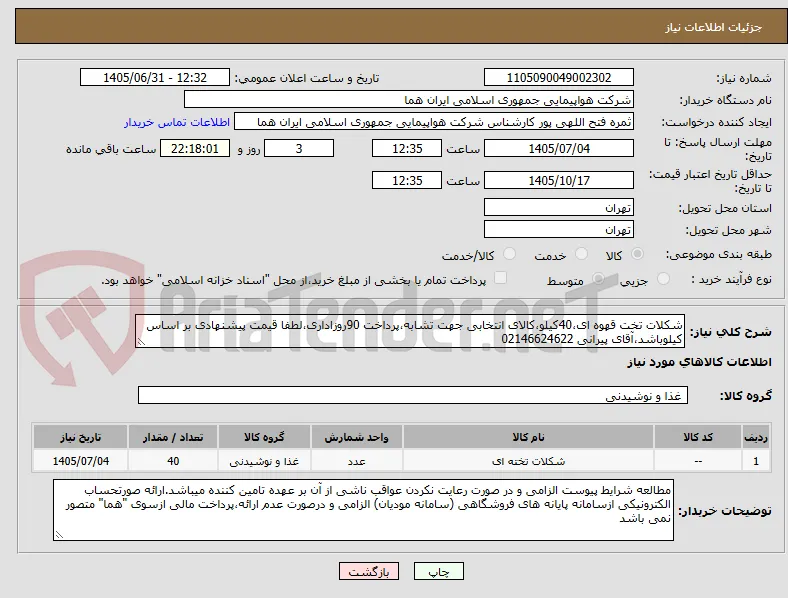The image size is (788, 598).
Task: Click the گروه کالا column header
Action: [x=264, y=437]
